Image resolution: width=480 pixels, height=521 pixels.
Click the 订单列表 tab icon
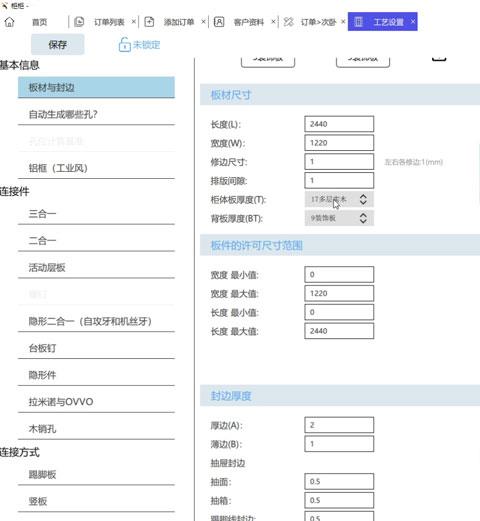click(x=79, y=22)
